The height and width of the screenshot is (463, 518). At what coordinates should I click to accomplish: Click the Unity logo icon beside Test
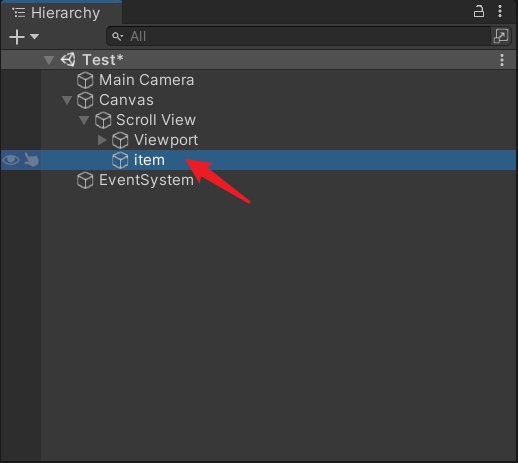[x=68, y=60]
